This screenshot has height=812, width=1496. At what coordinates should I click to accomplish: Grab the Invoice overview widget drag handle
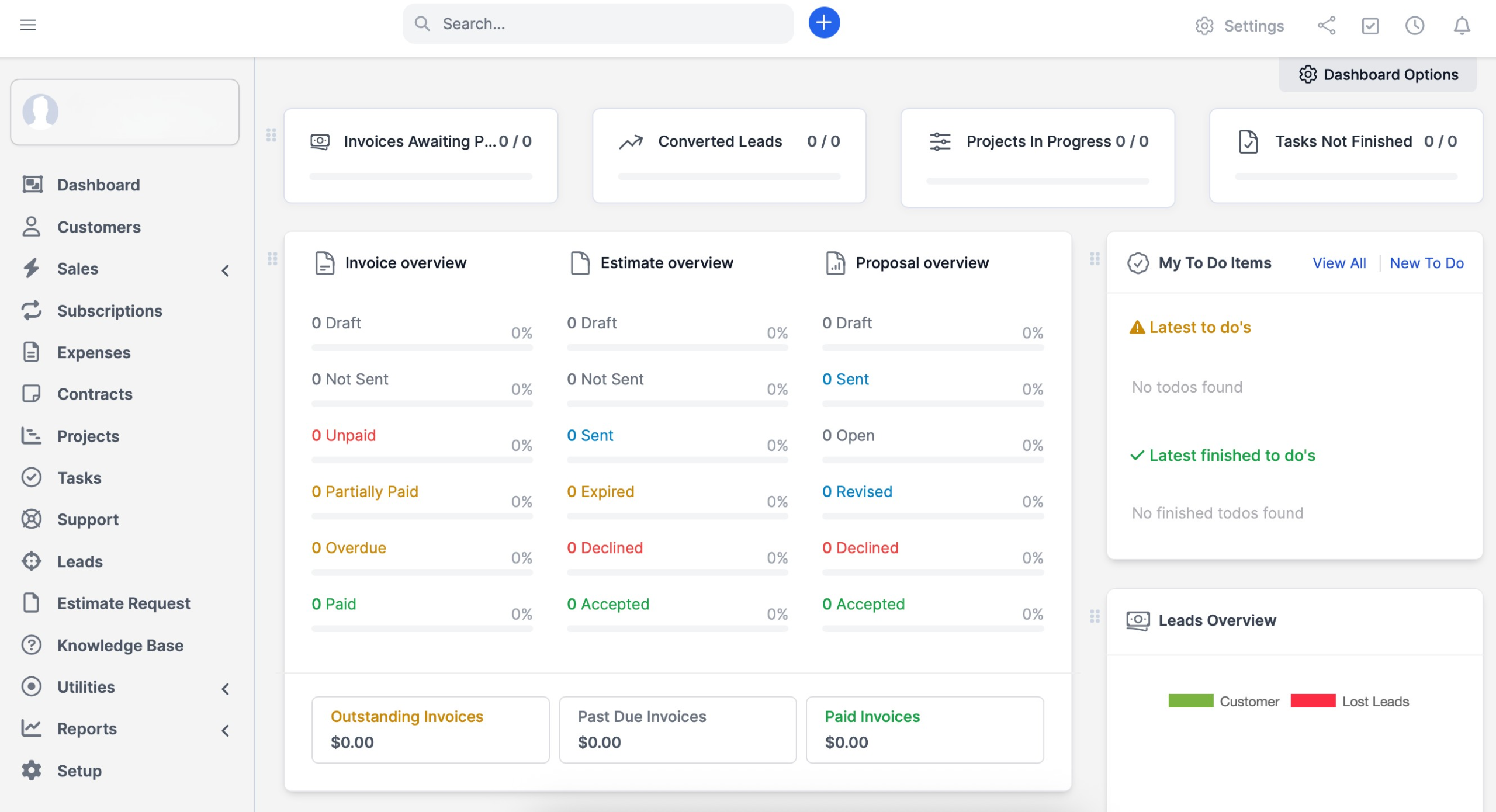(272, 258)
